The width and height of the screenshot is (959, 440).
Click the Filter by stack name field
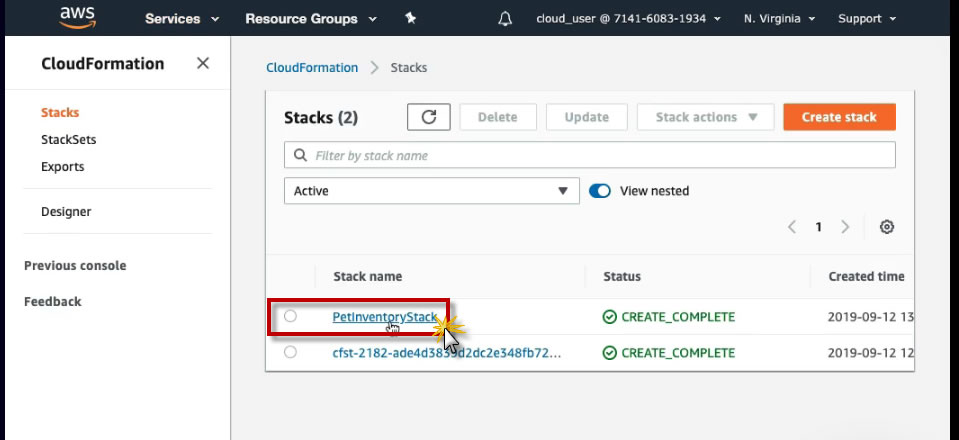click(x=600, y=156)
